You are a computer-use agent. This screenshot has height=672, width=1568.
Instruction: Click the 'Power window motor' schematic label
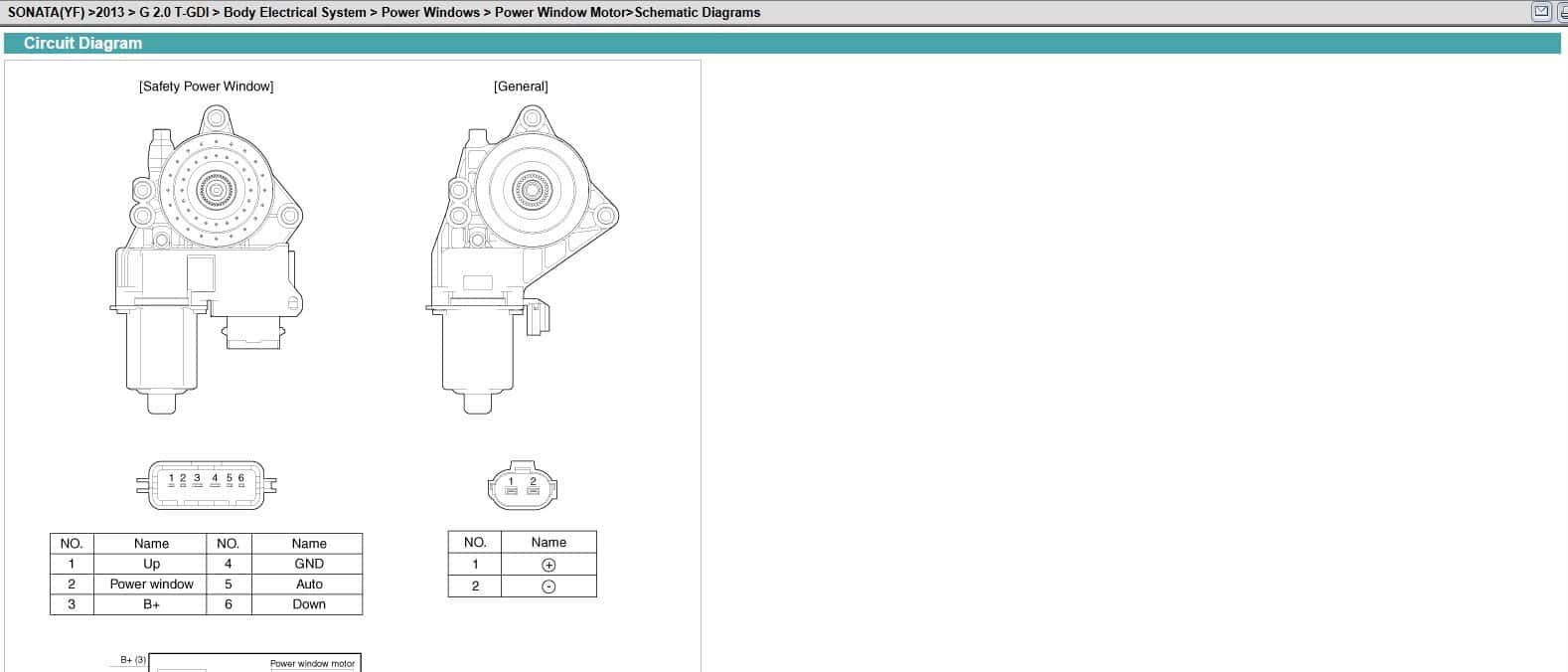(x=312, y=663)
